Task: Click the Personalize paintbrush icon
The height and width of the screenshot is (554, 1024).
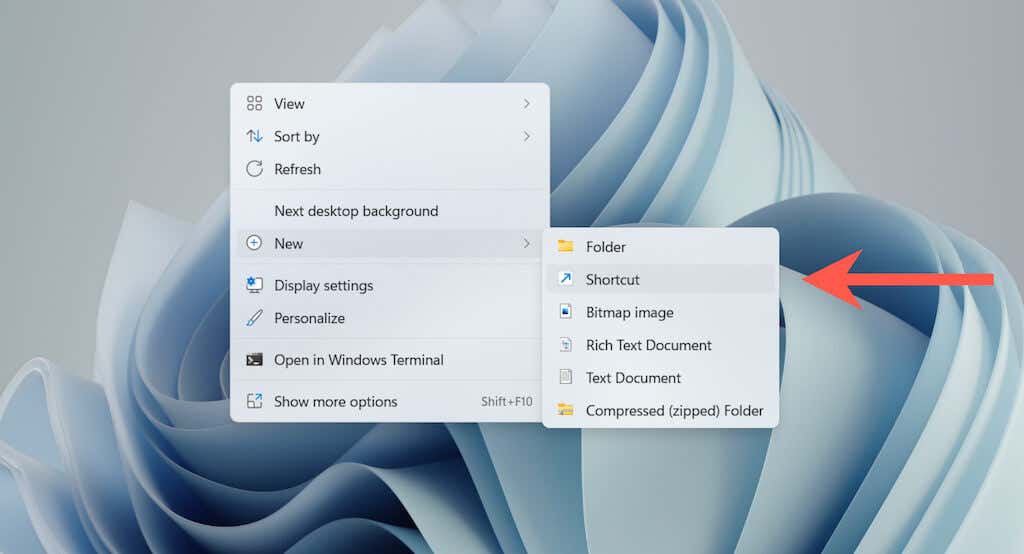Action: pos(254,318)
